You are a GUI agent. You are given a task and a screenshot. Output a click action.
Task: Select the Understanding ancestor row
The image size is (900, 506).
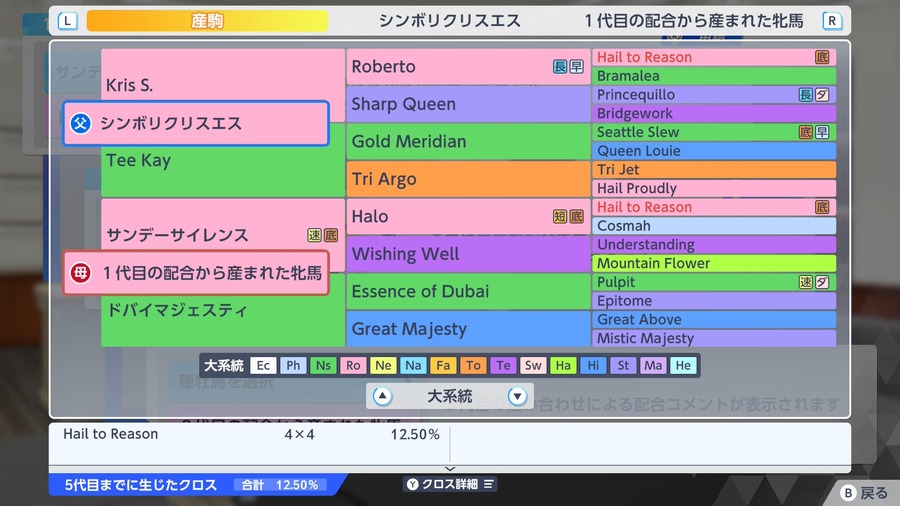[x=714, y=244]
